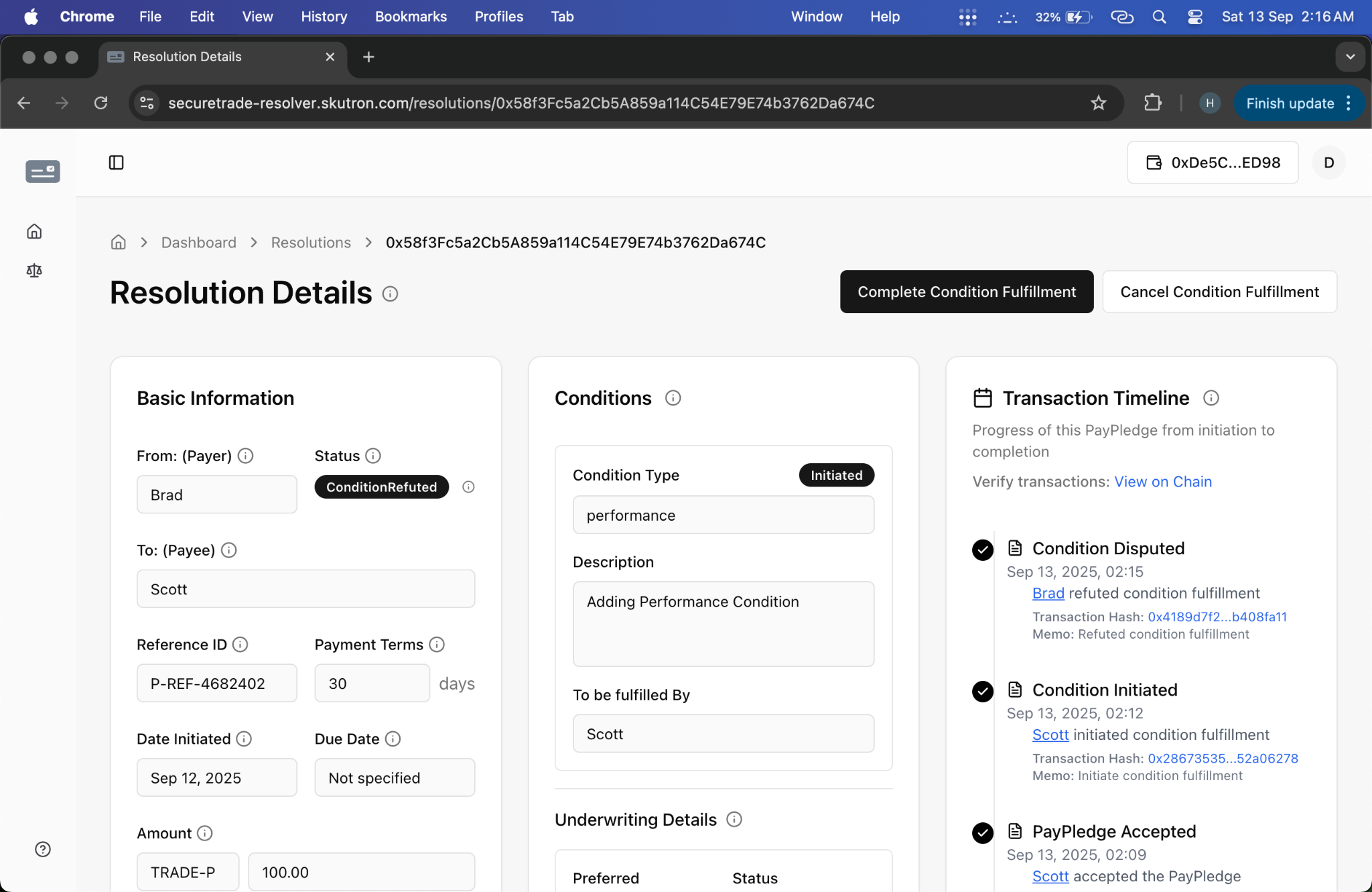
Task: Select the Resolution Details browser tab
Action: (x=221, y=57)
